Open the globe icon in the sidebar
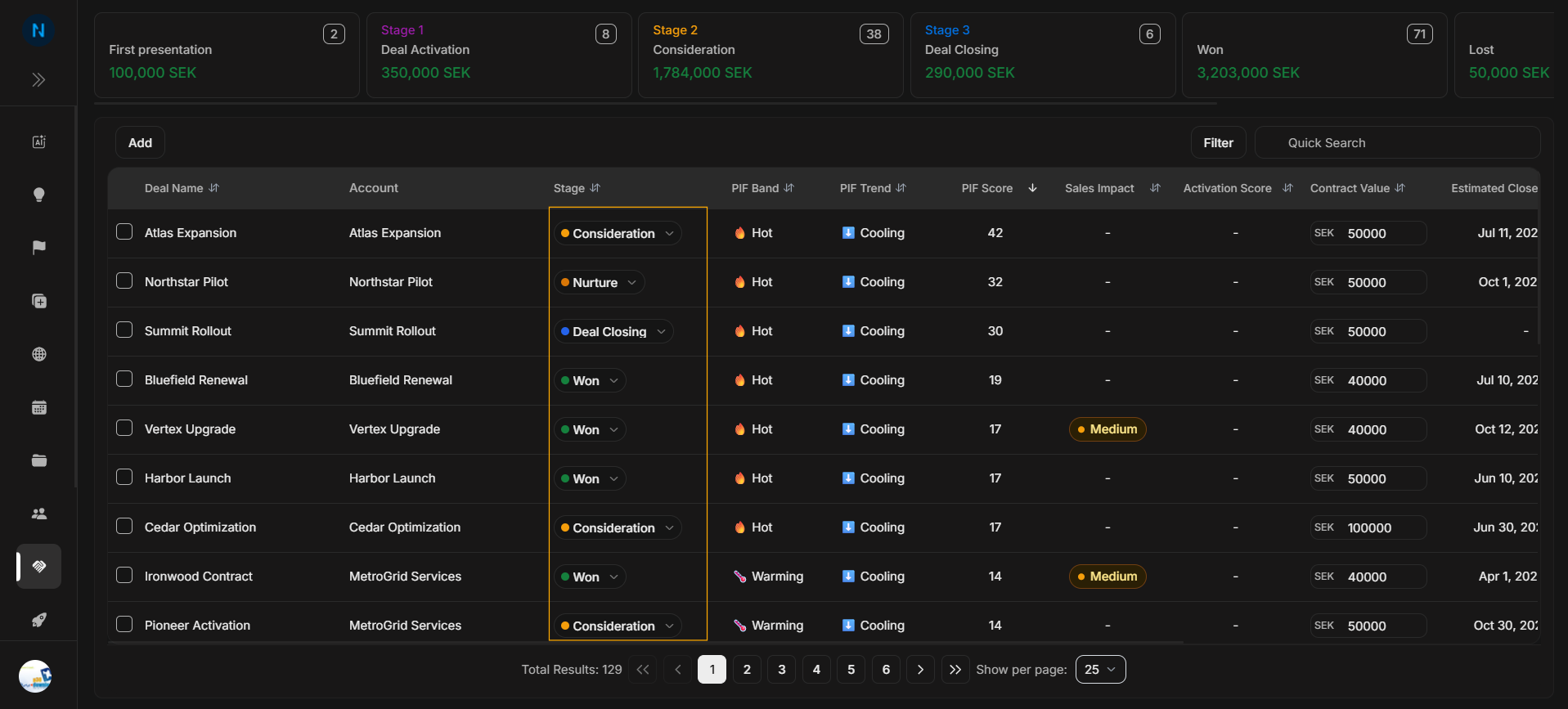1568x709 pixels. coord(38,354)
